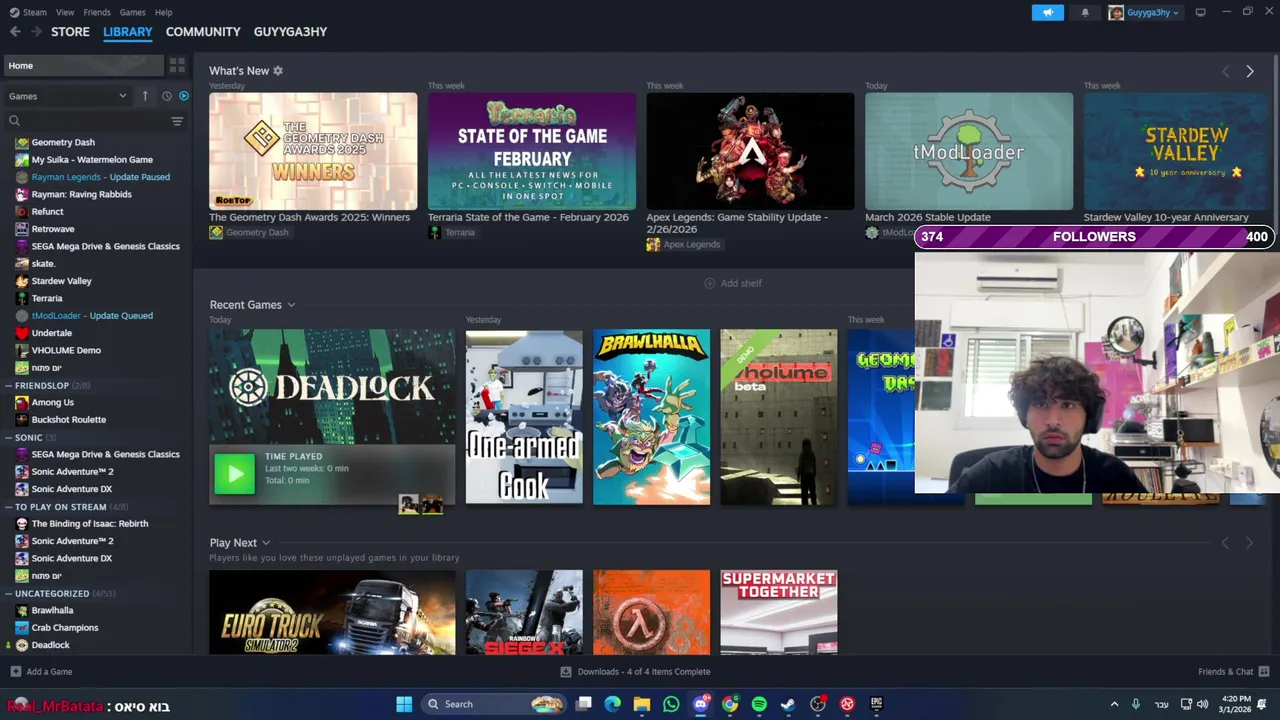Open the Brawlhalla game cover
The height and width of the screenshot is (720, 1280).
[x=651, y=417]
